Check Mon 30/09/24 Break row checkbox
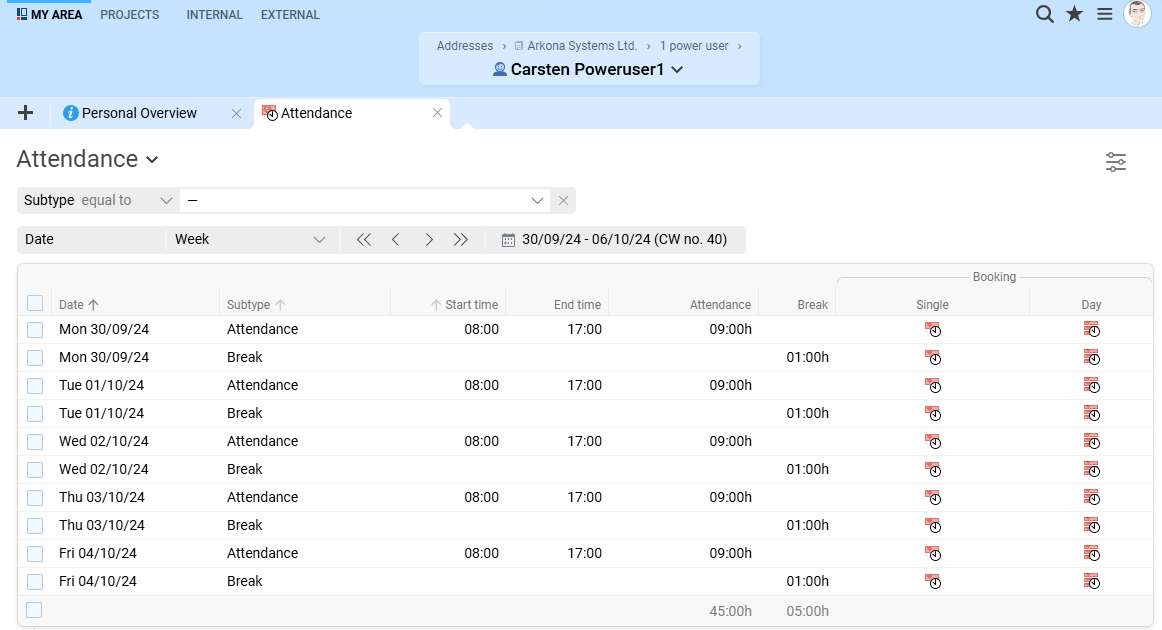This screenshot has height=630, width=1162. click(35, 358)
